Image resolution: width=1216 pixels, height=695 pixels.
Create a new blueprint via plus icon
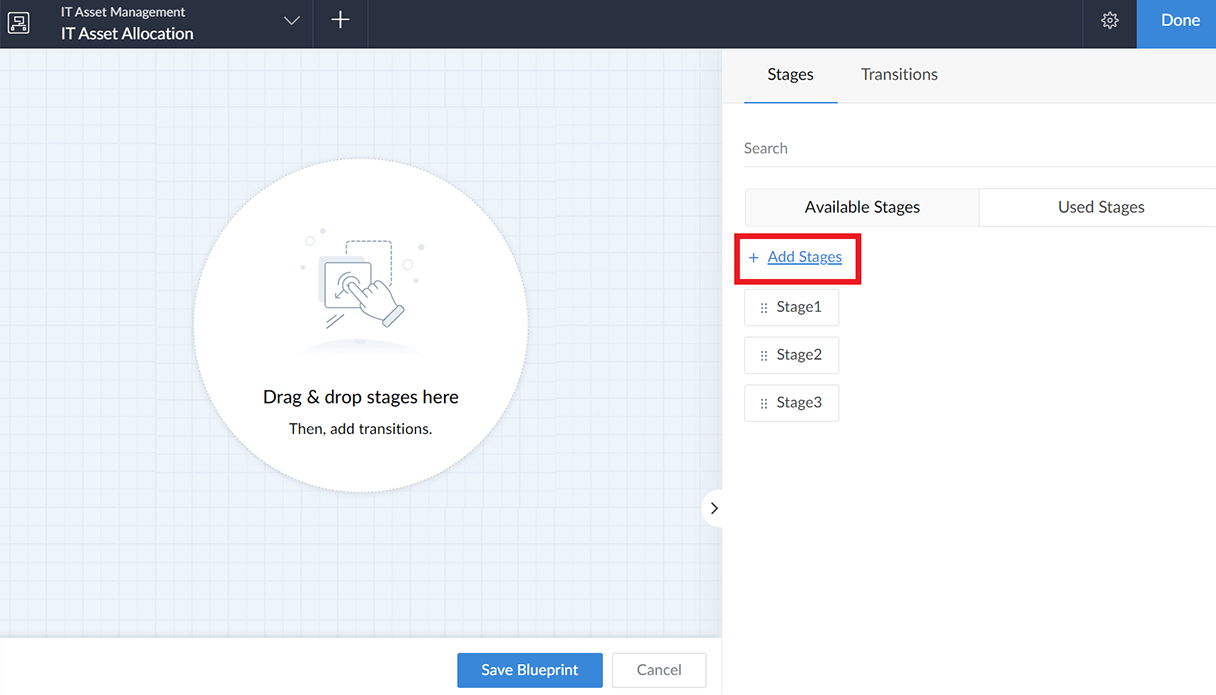340,19
